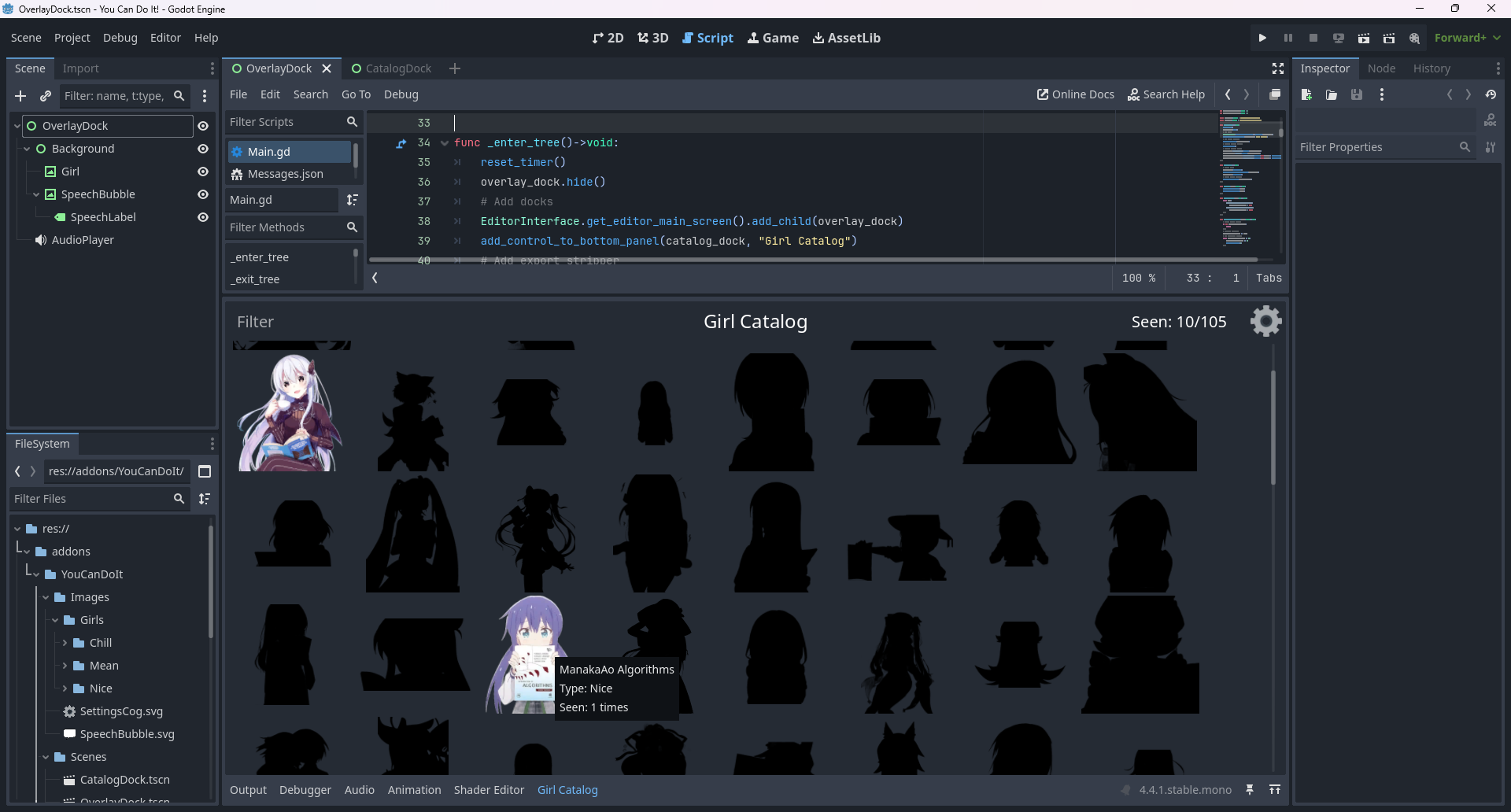Toggle distraction-free mode icon
The image size is (1511, 812).
click(1278, 68)
